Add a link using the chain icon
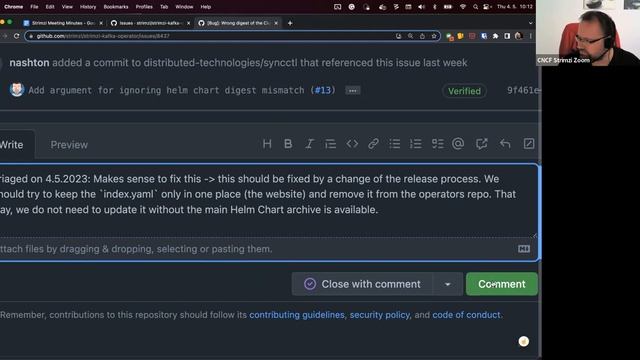Viewport: 640px width, 360px height. (373, 144)
